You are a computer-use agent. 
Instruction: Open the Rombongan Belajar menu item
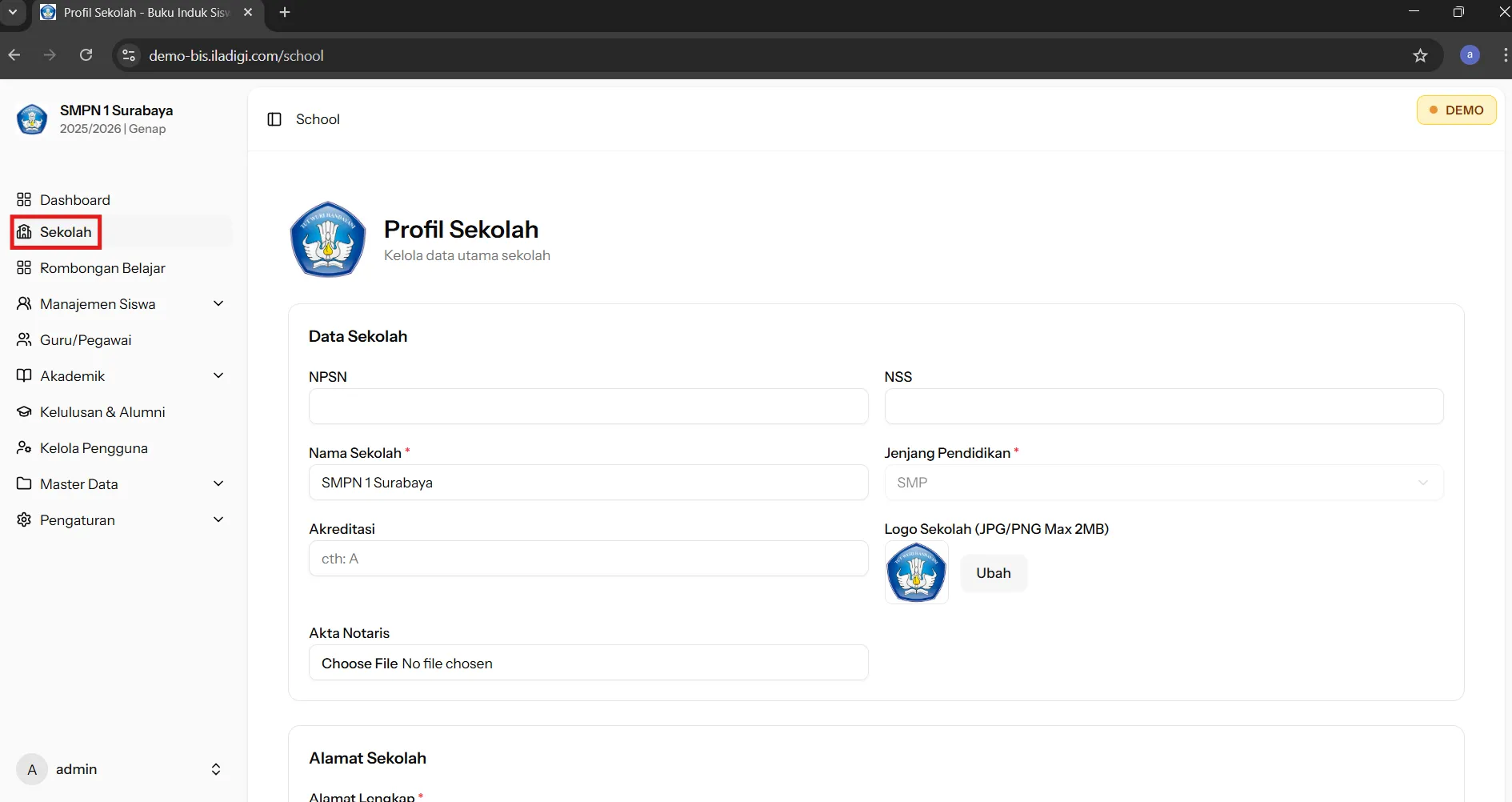123,267
